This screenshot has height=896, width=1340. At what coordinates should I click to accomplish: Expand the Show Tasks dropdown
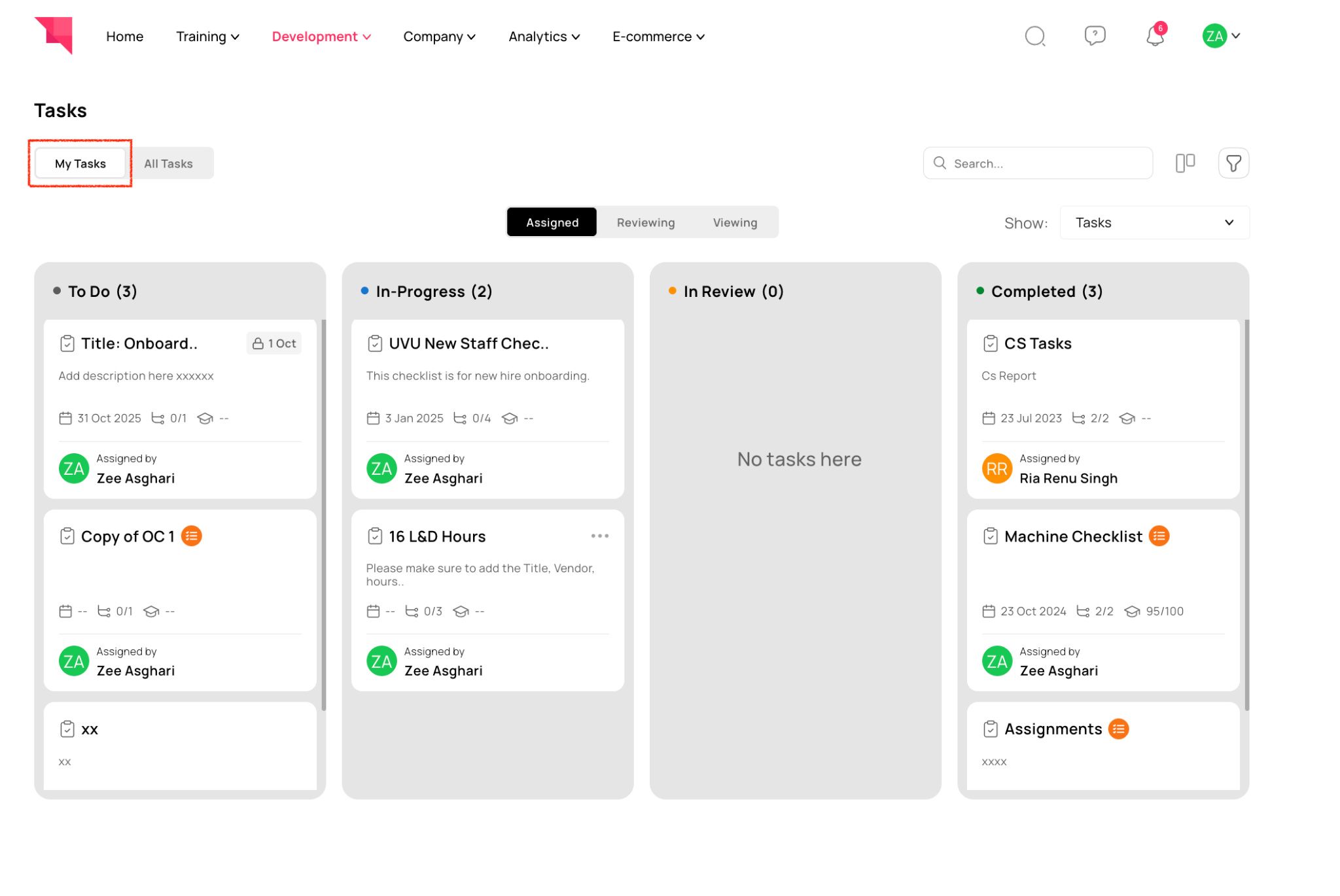[x=1154, y=222]
